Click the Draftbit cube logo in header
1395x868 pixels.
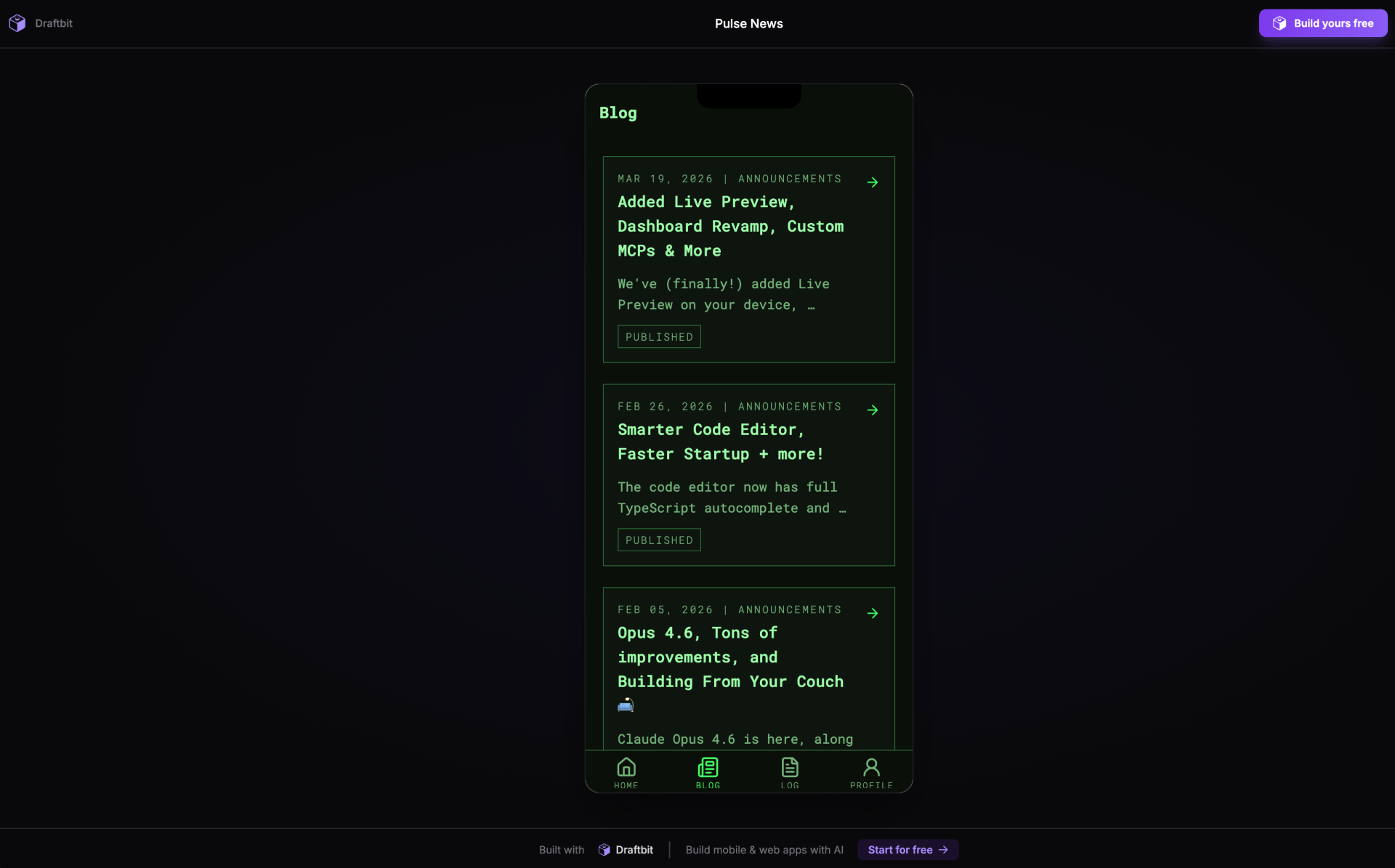click(17, 23)
